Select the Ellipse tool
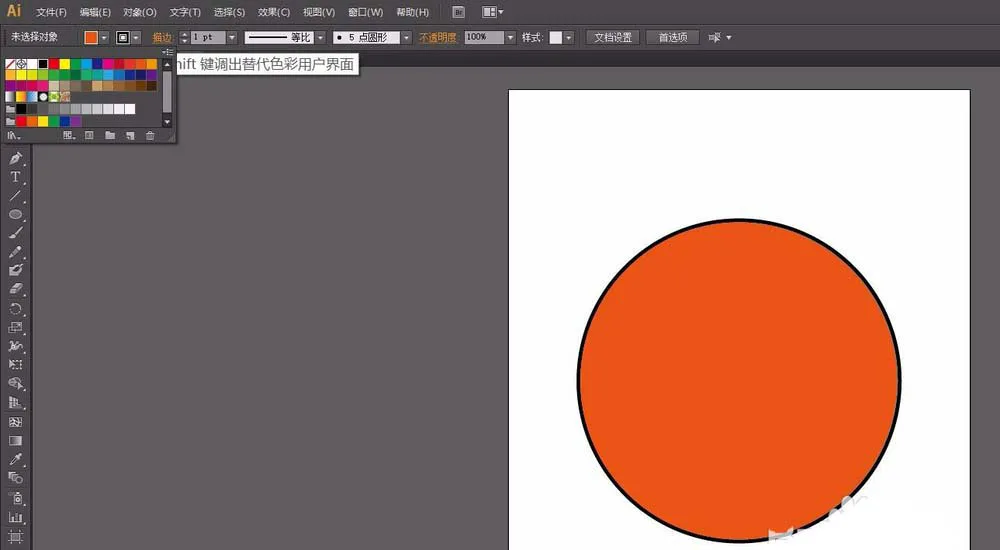Screen dimensions: 1000x550 (x=15, y=214)
